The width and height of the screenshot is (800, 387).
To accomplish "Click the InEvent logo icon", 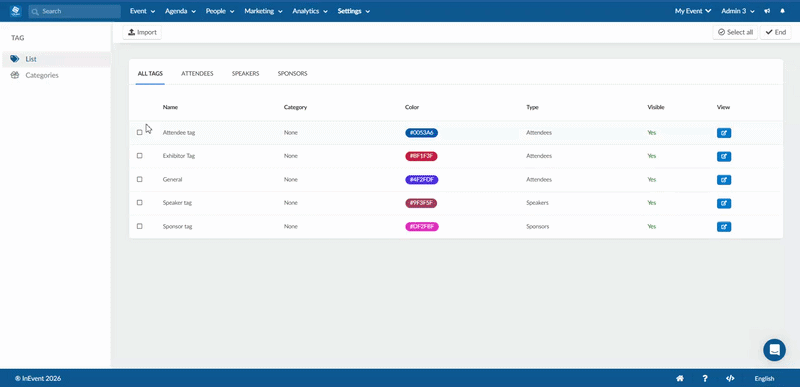I will 16,11.
